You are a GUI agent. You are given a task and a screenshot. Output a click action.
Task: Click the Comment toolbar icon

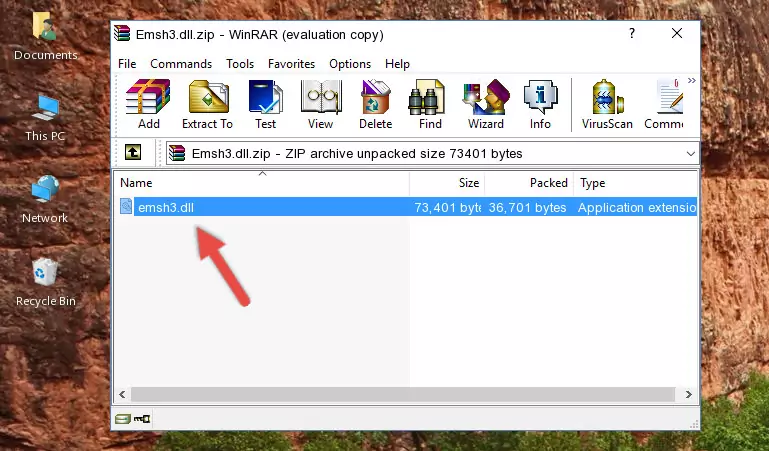[664, 104]
